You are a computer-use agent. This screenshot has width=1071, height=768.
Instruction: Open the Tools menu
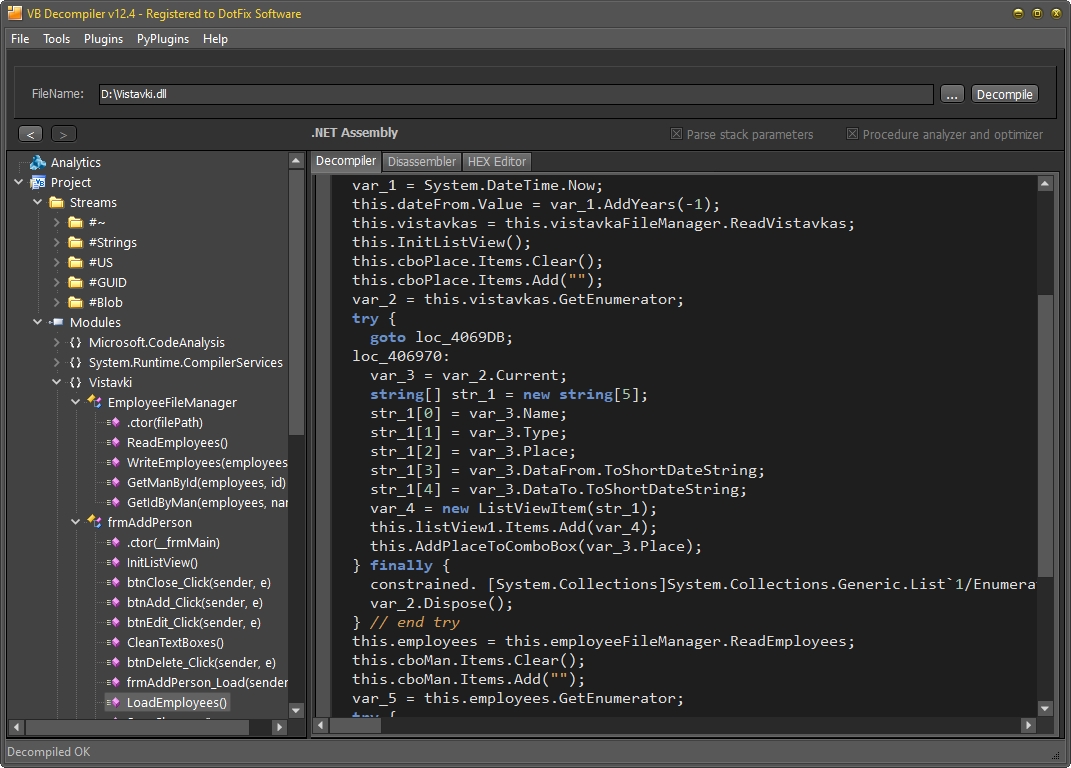point(56,39)
